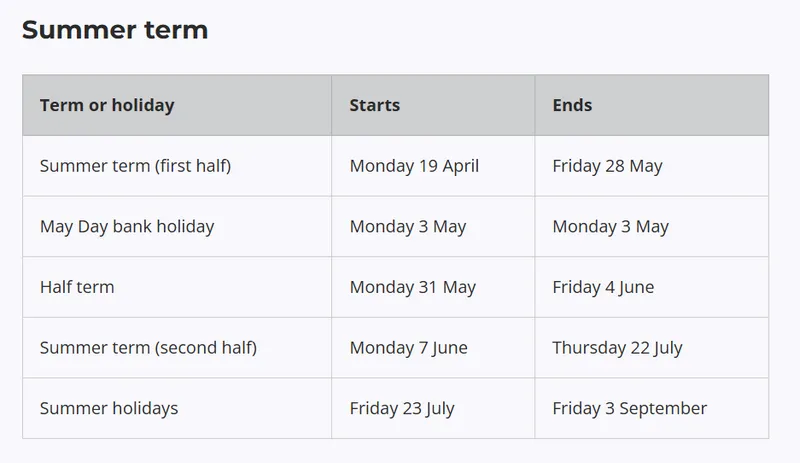The width and height of the screenshot is (800, 463).
Task: Click the "Summer term (second half)" cell
Action: click(x=148, y=348)
